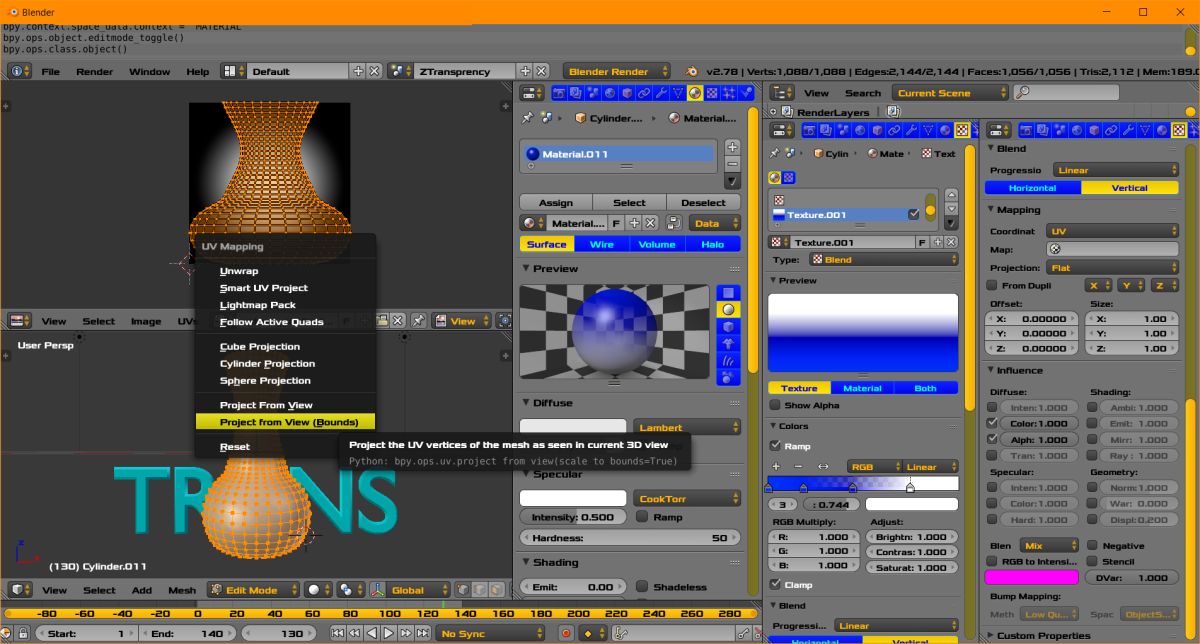Flip the color ramp
The height and width of the screenshot is (644, 1200).
coord(823,467)
